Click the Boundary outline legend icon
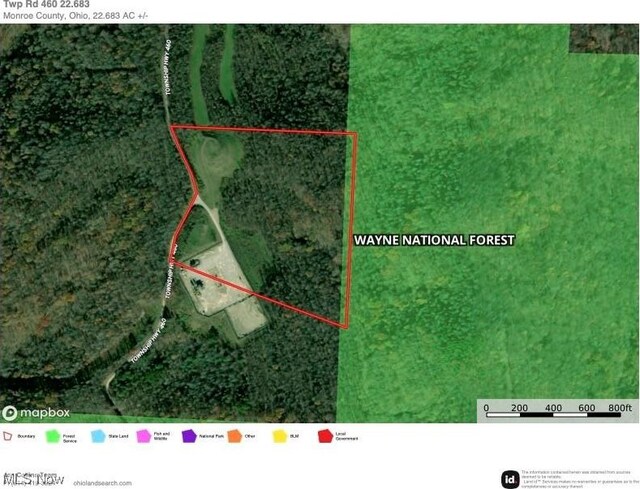This screenshot has height=489, width=640. click(8, 436)
